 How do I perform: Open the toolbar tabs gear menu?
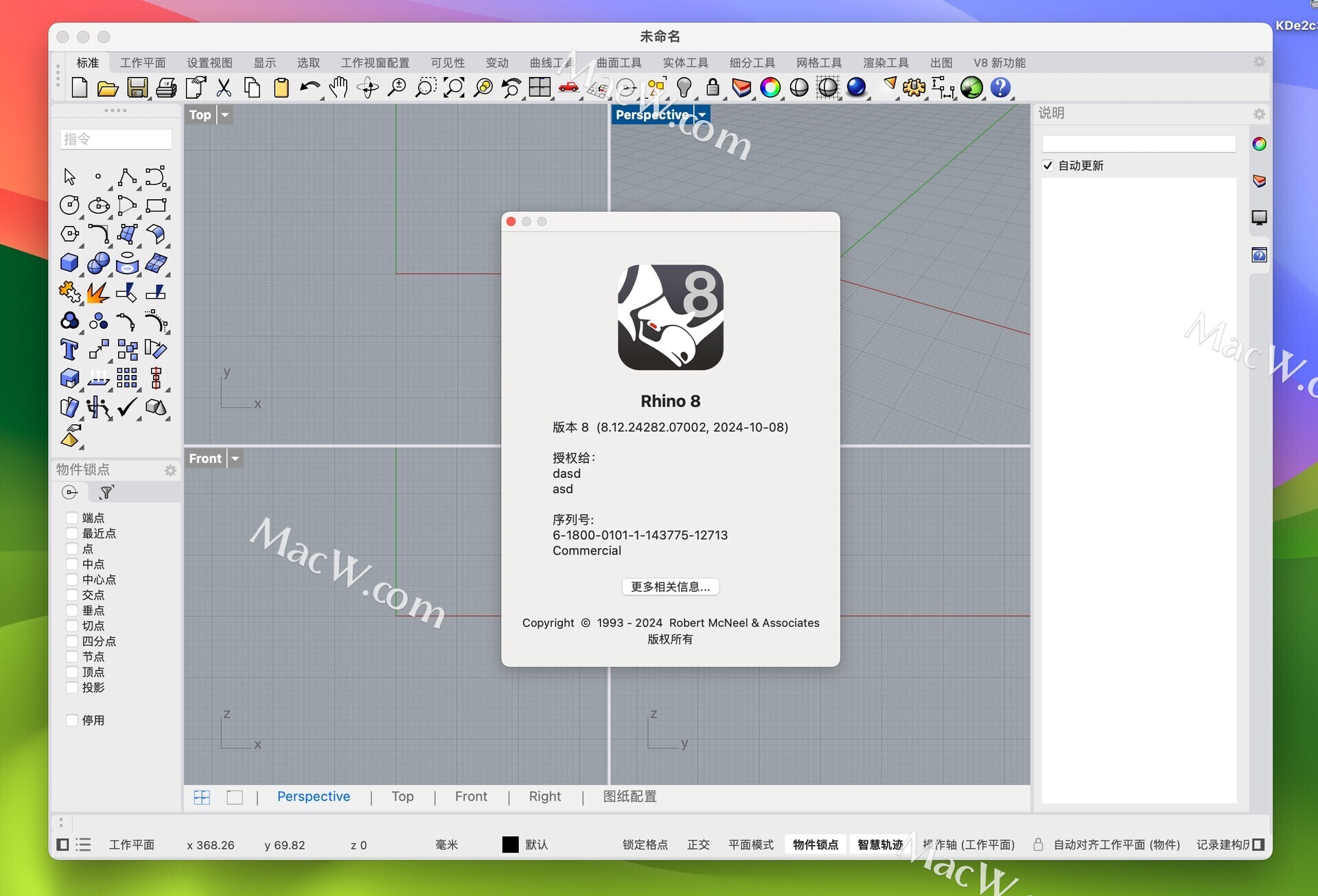tap(1259, 62)
